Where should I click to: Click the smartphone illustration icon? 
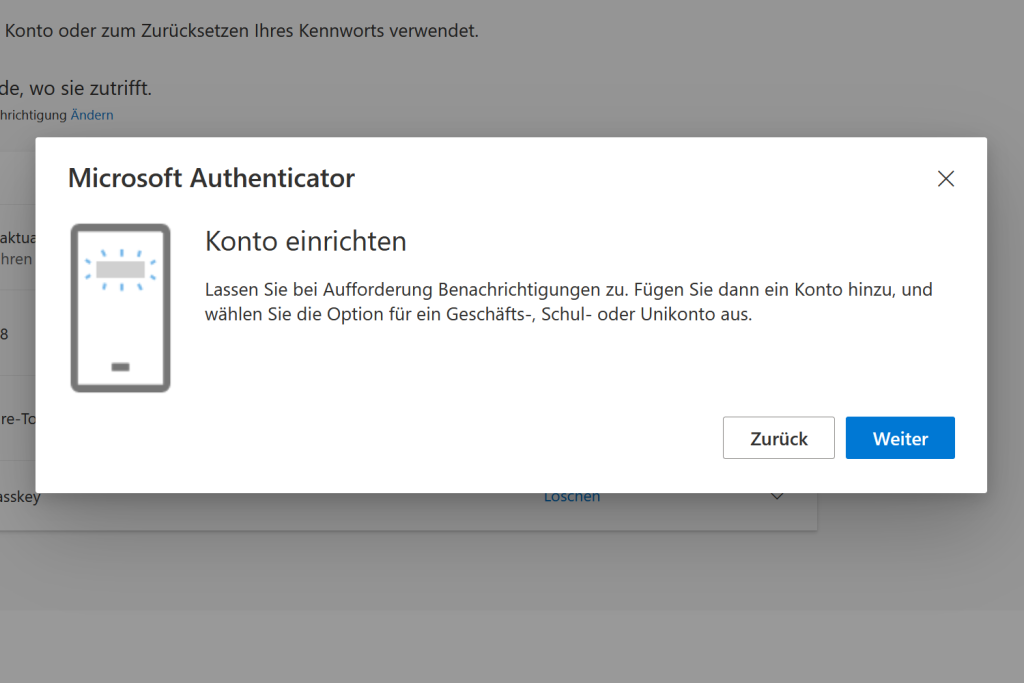point(120,307)
